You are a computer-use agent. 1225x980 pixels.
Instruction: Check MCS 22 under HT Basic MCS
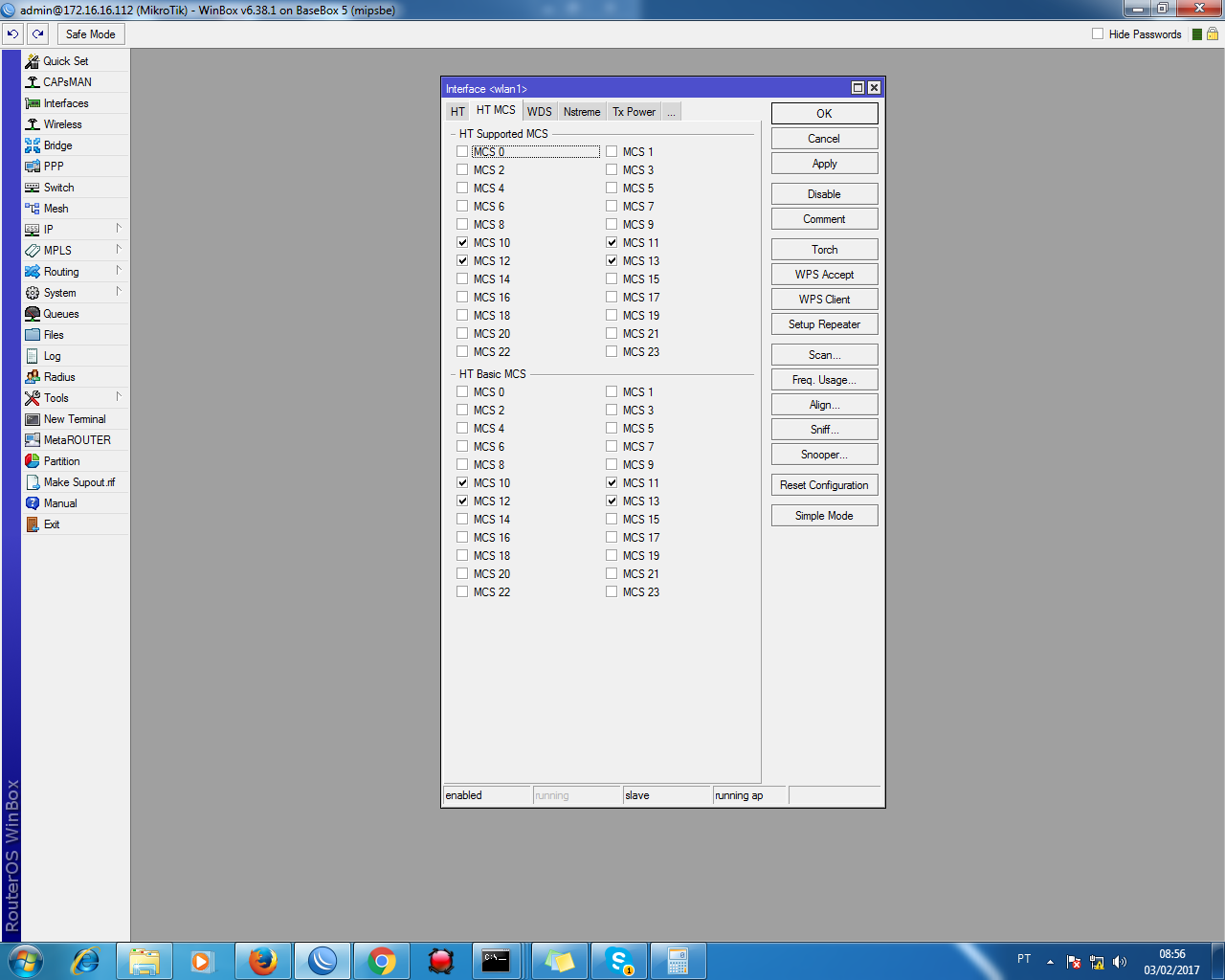coord(463,592)
